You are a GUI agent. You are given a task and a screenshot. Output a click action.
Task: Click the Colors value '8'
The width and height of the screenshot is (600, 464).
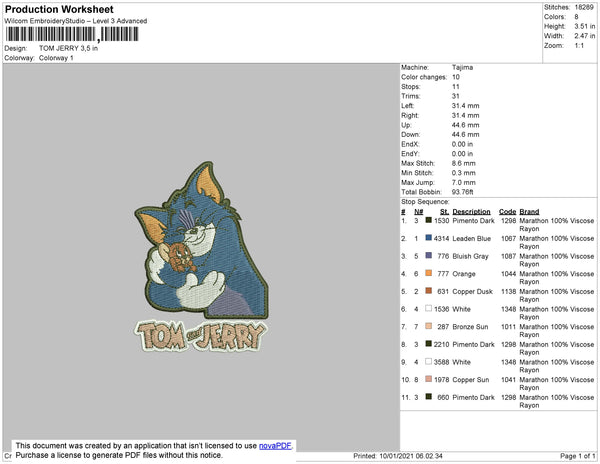pyautogui.click(x=576, y=17)
